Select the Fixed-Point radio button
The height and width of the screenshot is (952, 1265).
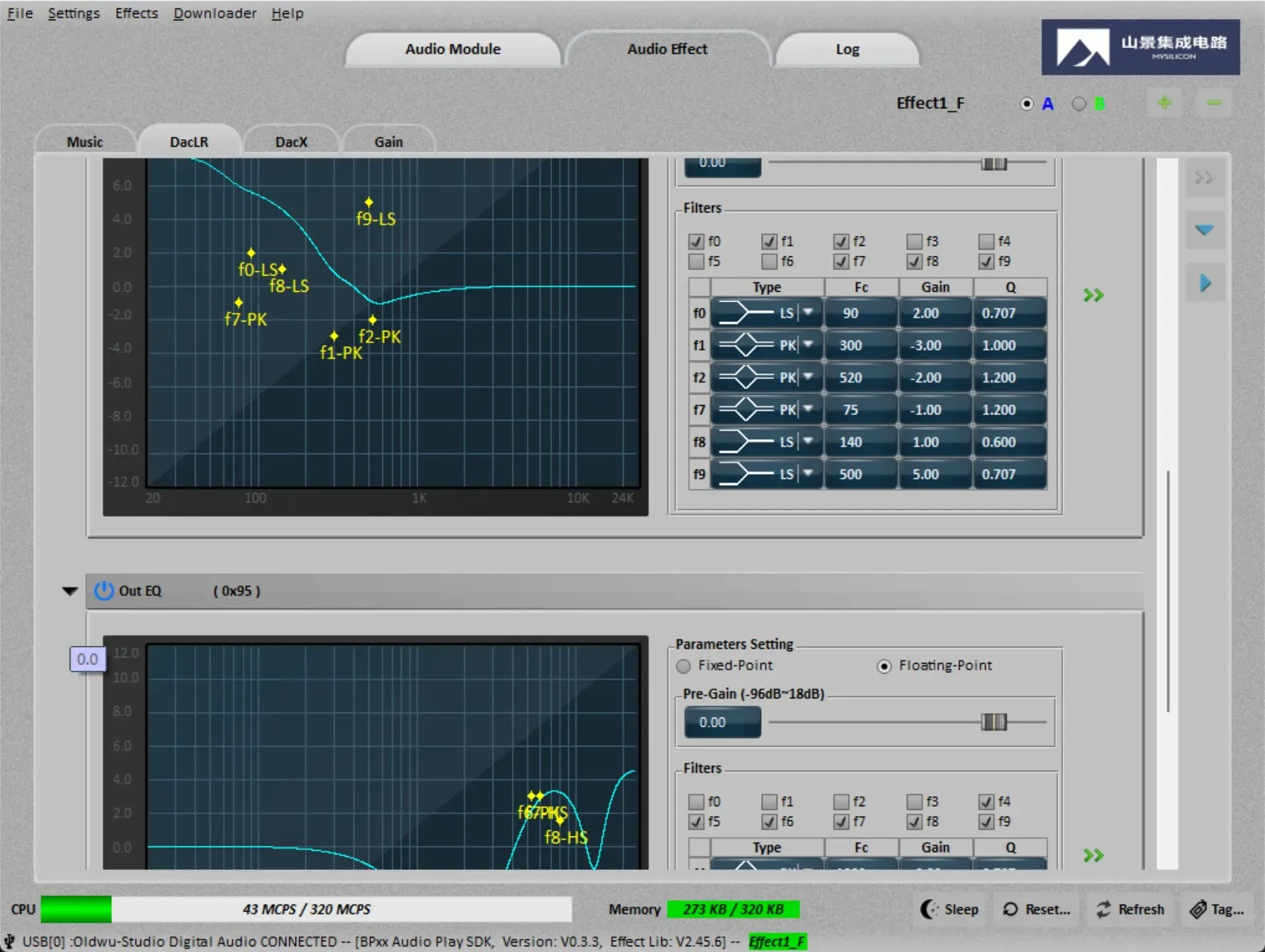[x=683, y=666]
